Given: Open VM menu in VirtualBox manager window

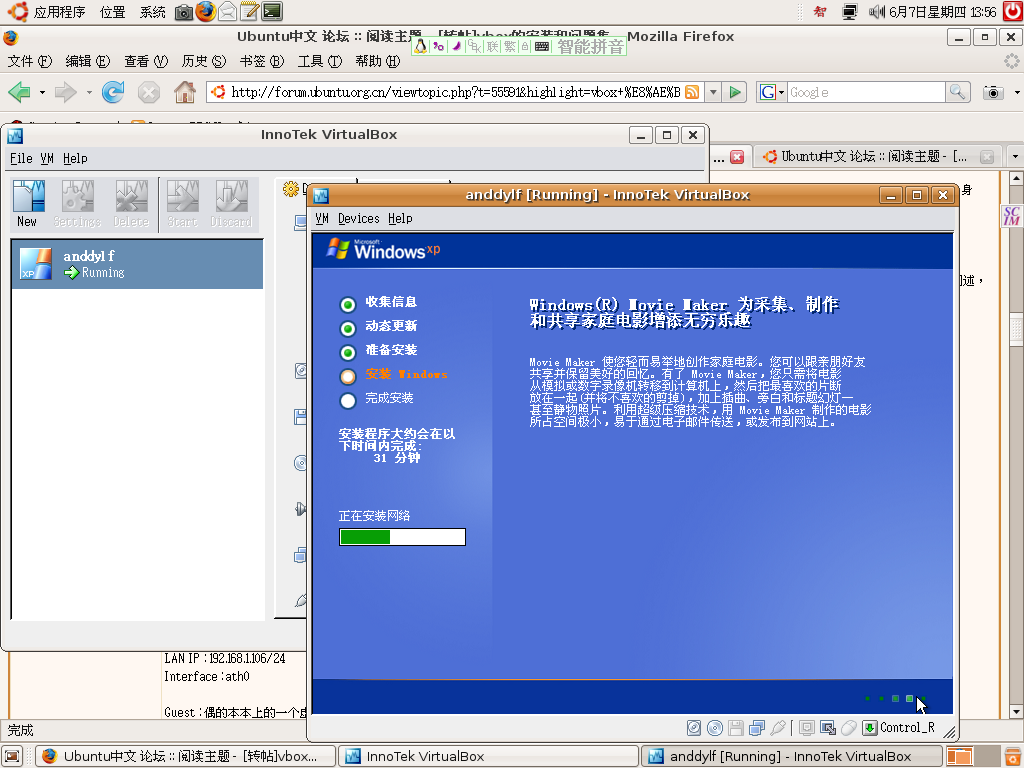Looking at the screenshot, I should [47, 159].
